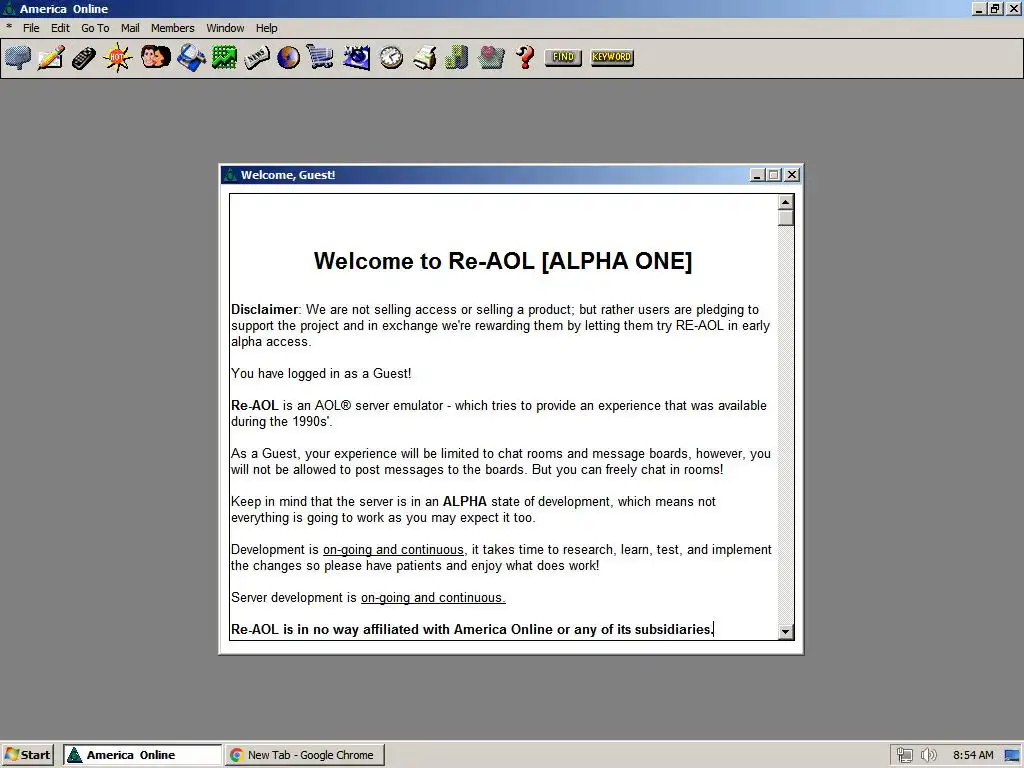1024x768 pixels.
Task: Click the scrollbar thumb in the Welcome window
Action: pyautogui.click(x=786, y=218)
